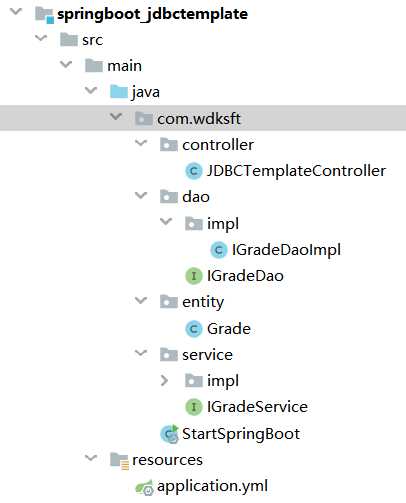
Task: Click the IGradeDao interface icon
Action: pyautogui.click(x=193, y=276)
